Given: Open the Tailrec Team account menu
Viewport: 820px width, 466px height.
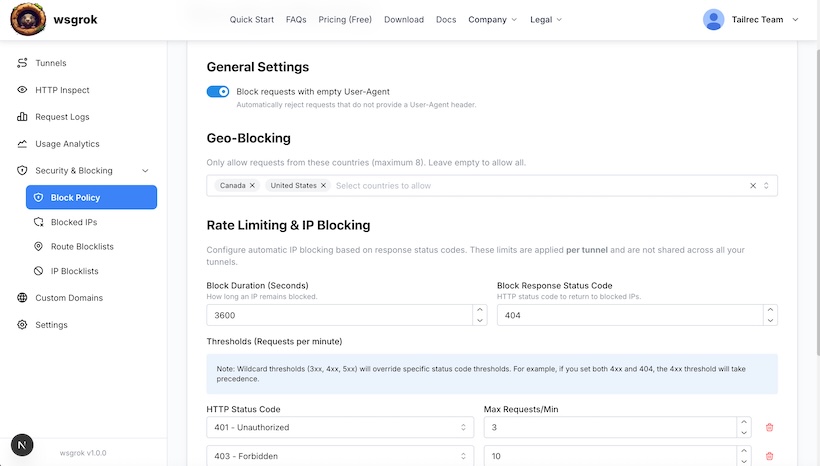Looking at the screenshot, I should (x=751, y=20).
